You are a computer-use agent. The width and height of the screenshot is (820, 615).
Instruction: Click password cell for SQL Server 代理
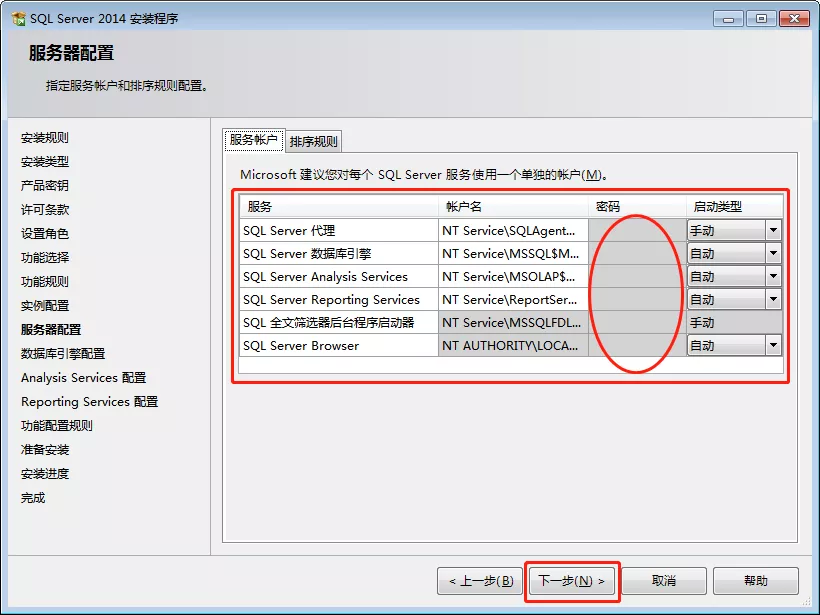point(637,230)
